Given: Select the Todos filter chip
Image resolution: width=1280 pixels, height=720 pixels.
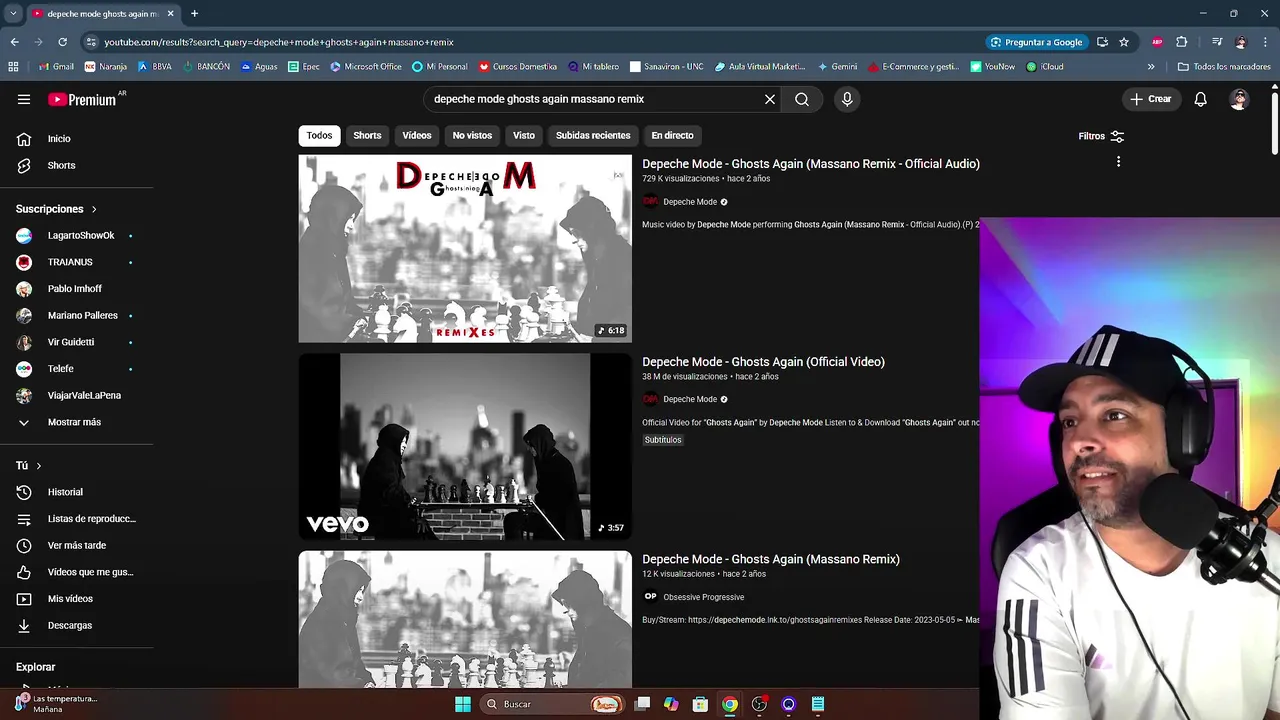Looking at the screenshot, I should pos(319,135).
